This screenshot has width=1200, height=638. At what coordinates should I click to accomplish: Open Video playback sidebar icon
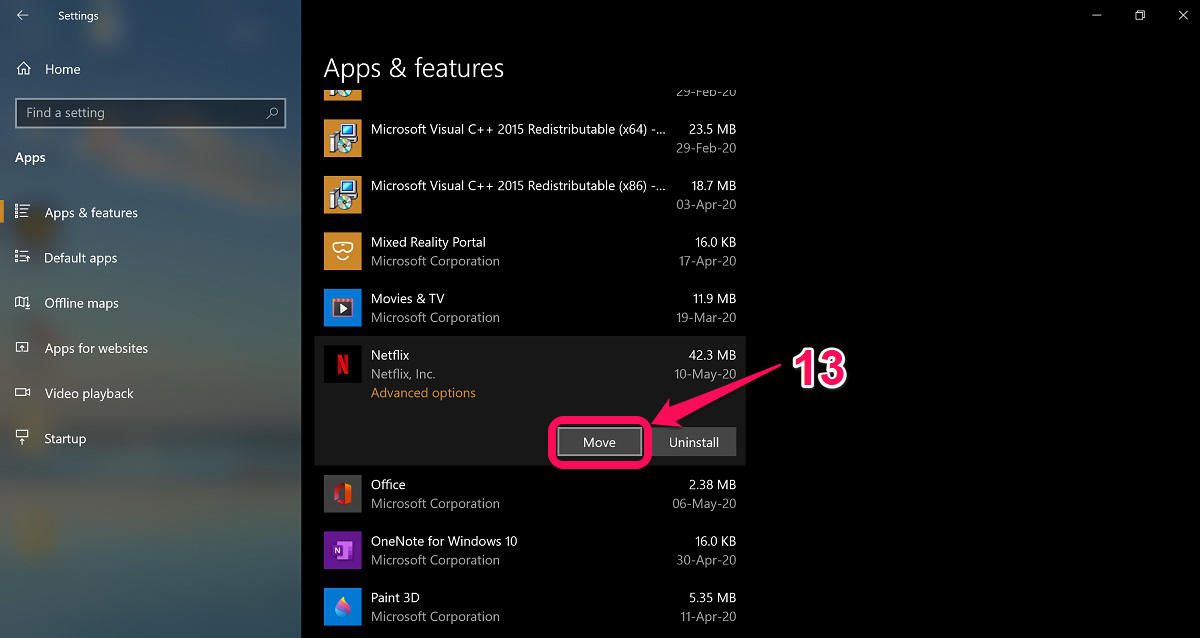pyautogui.click(x=22, y=393)
